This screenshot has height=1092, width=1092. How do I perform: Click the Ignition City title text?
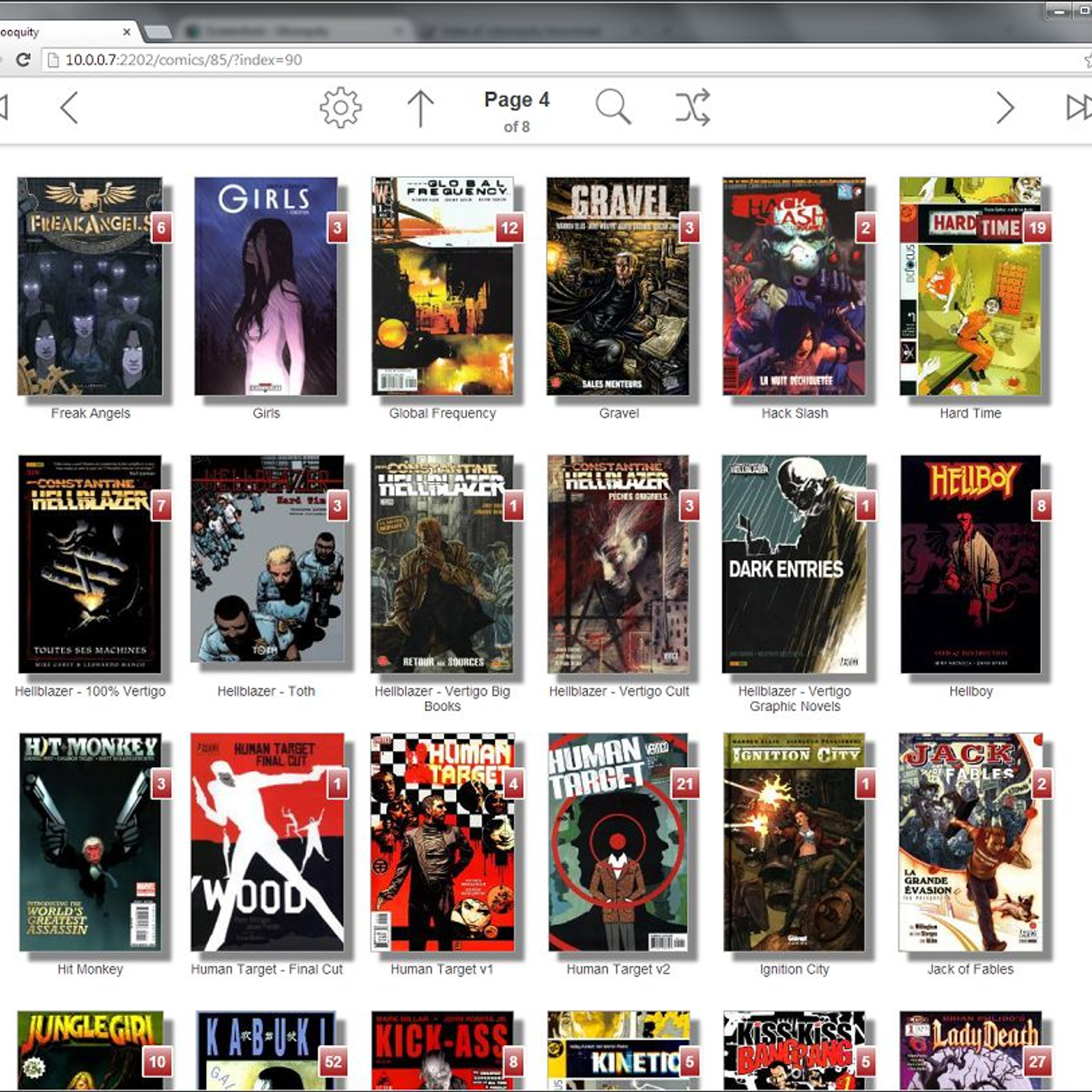point(794,969)
